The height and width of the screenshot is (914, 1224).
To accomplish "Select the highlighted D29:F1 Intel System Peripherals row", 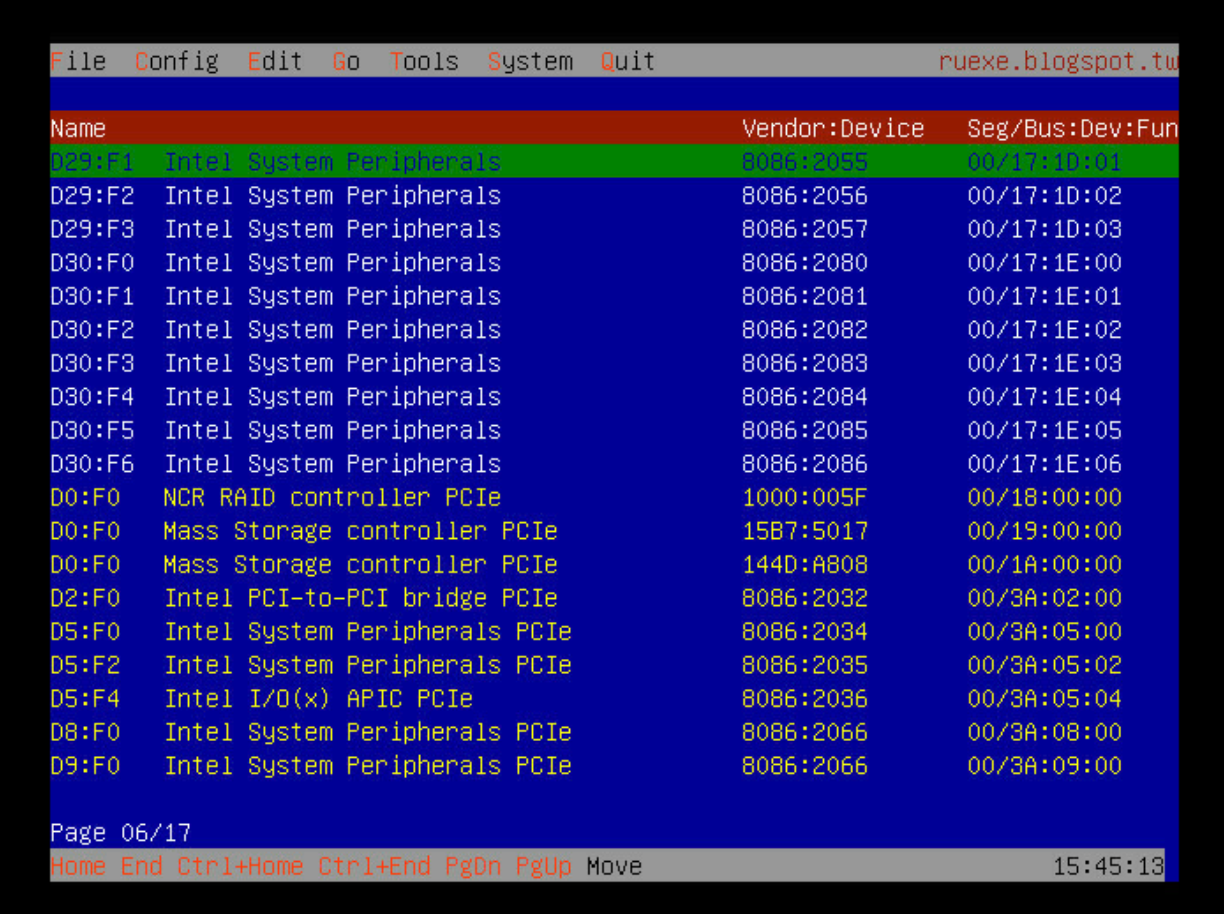I will click(x=614, y=161).
